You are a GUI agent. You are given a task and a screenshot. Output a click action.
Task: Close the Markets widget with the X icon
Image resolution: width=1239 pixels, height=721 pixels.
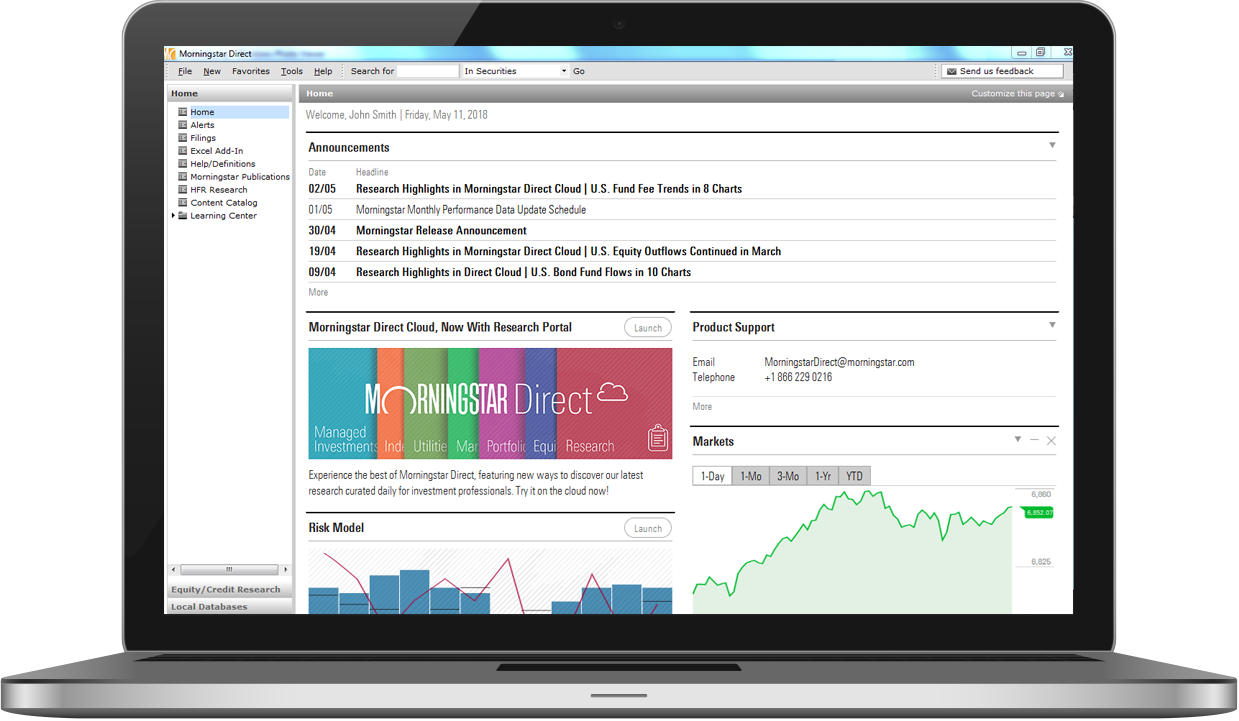click(1051, 440)
